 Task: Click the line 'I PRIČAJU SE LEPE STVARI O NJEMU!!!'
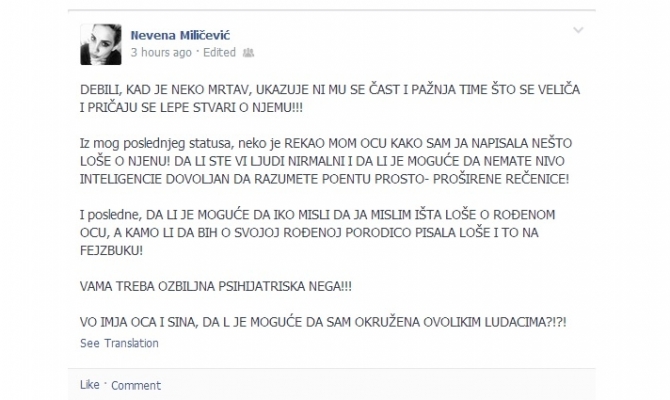pos(191,107)
